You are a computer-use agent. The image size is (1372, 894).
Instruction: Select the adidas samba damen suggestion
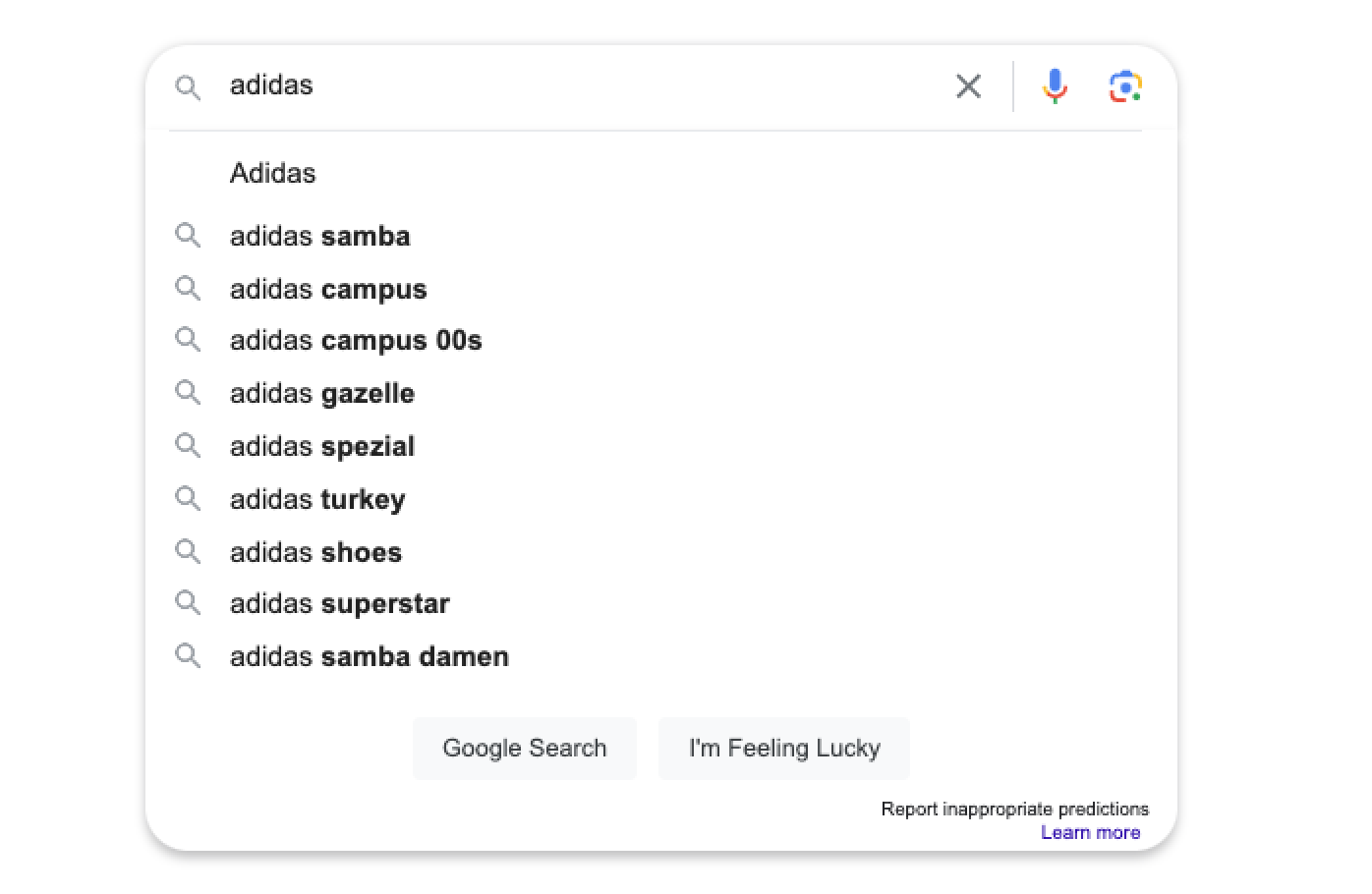(370, 656)
